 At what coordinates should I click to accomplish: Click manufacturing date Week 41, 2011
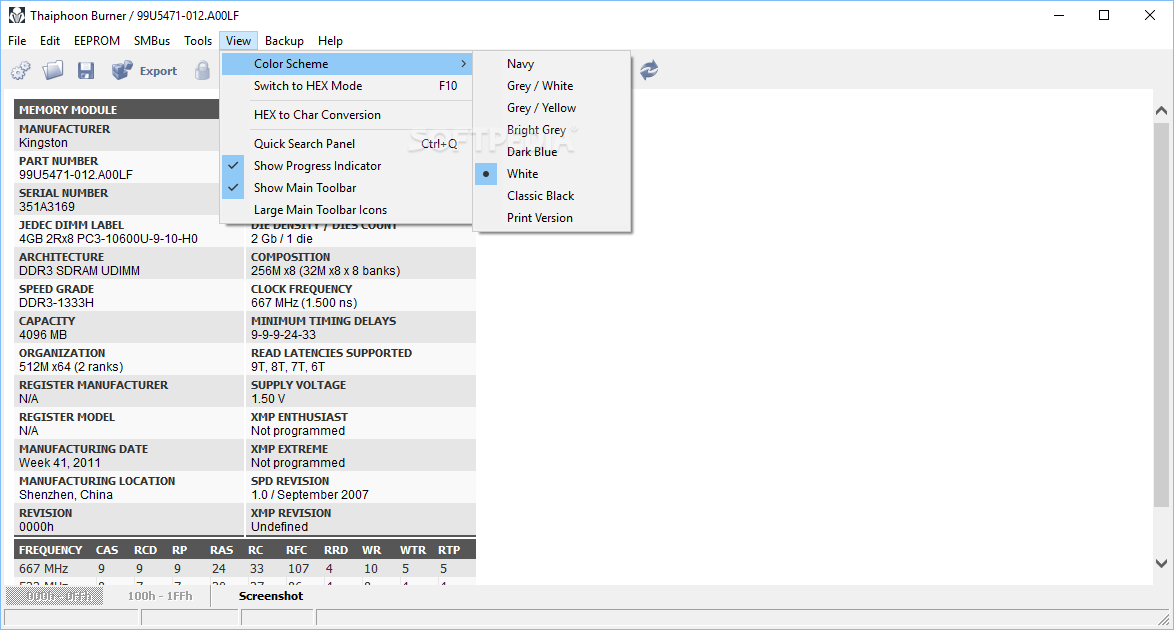pos(60,463)
